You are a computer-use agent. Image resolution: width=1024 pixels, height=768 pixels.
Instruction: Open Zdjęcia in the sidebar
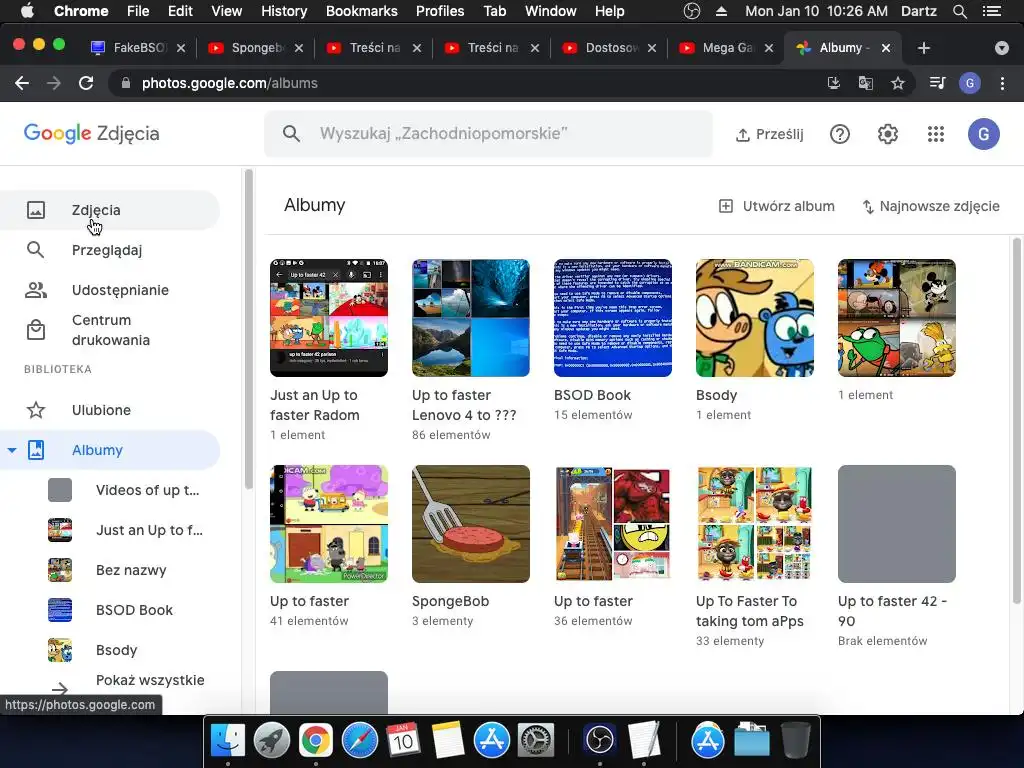[110, 210]
